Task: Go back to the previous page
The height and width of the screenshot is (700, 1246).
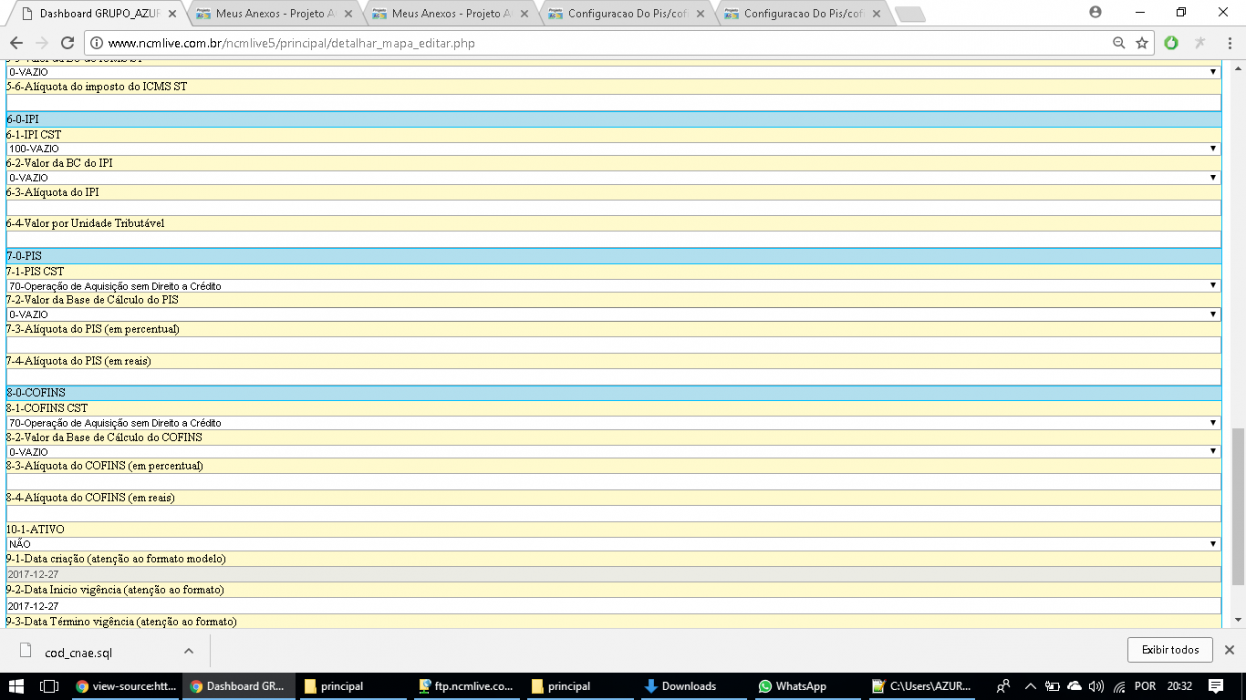Action: (x=16, y=43)
